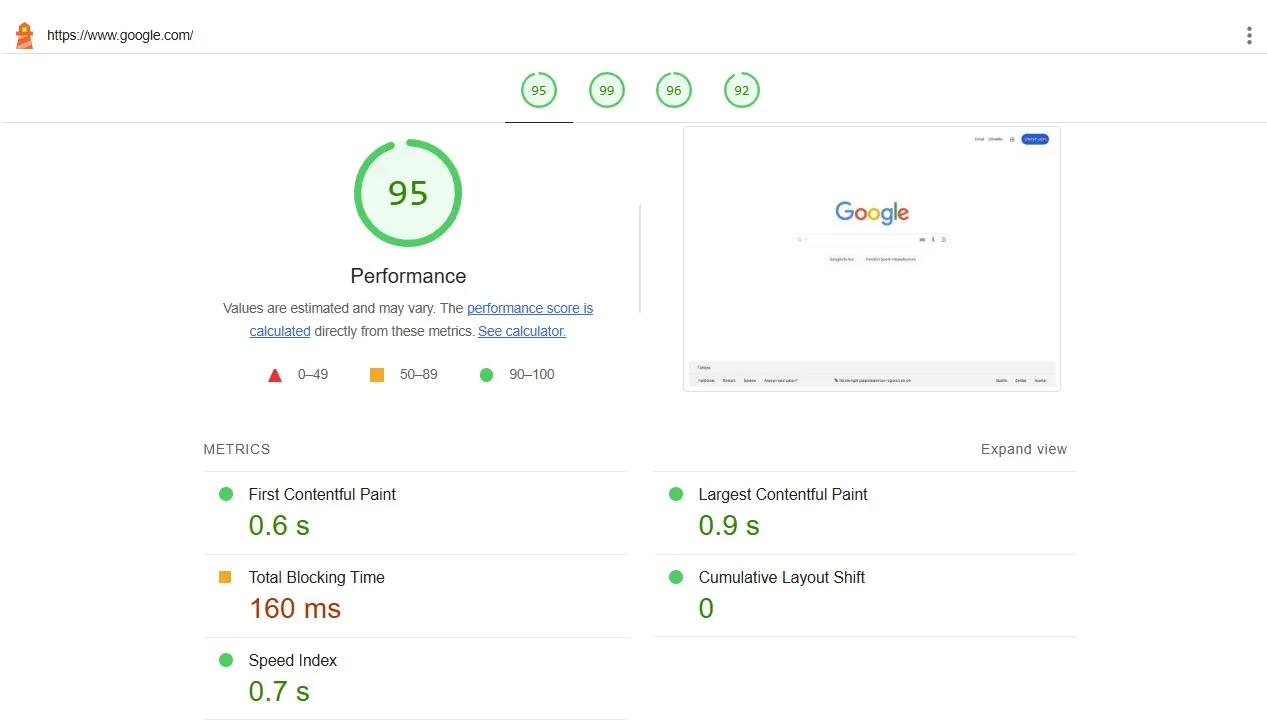Click the green dot beside Largest Contentful Paint
Viewport: 1267px width, 726px height.
[676, 494]
